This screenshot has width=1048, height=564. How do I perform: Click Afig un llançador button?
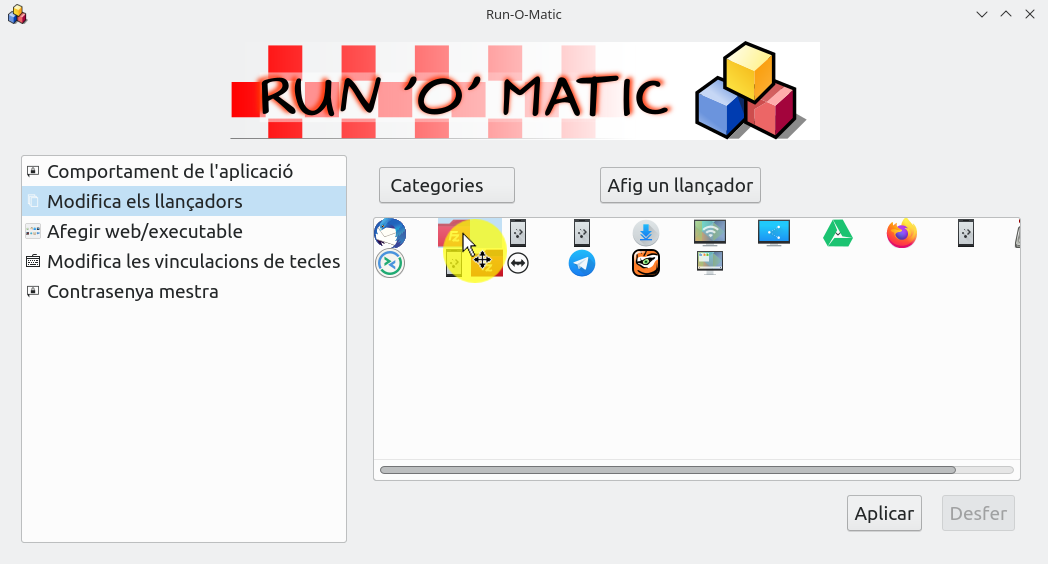[x=680, y=185]
